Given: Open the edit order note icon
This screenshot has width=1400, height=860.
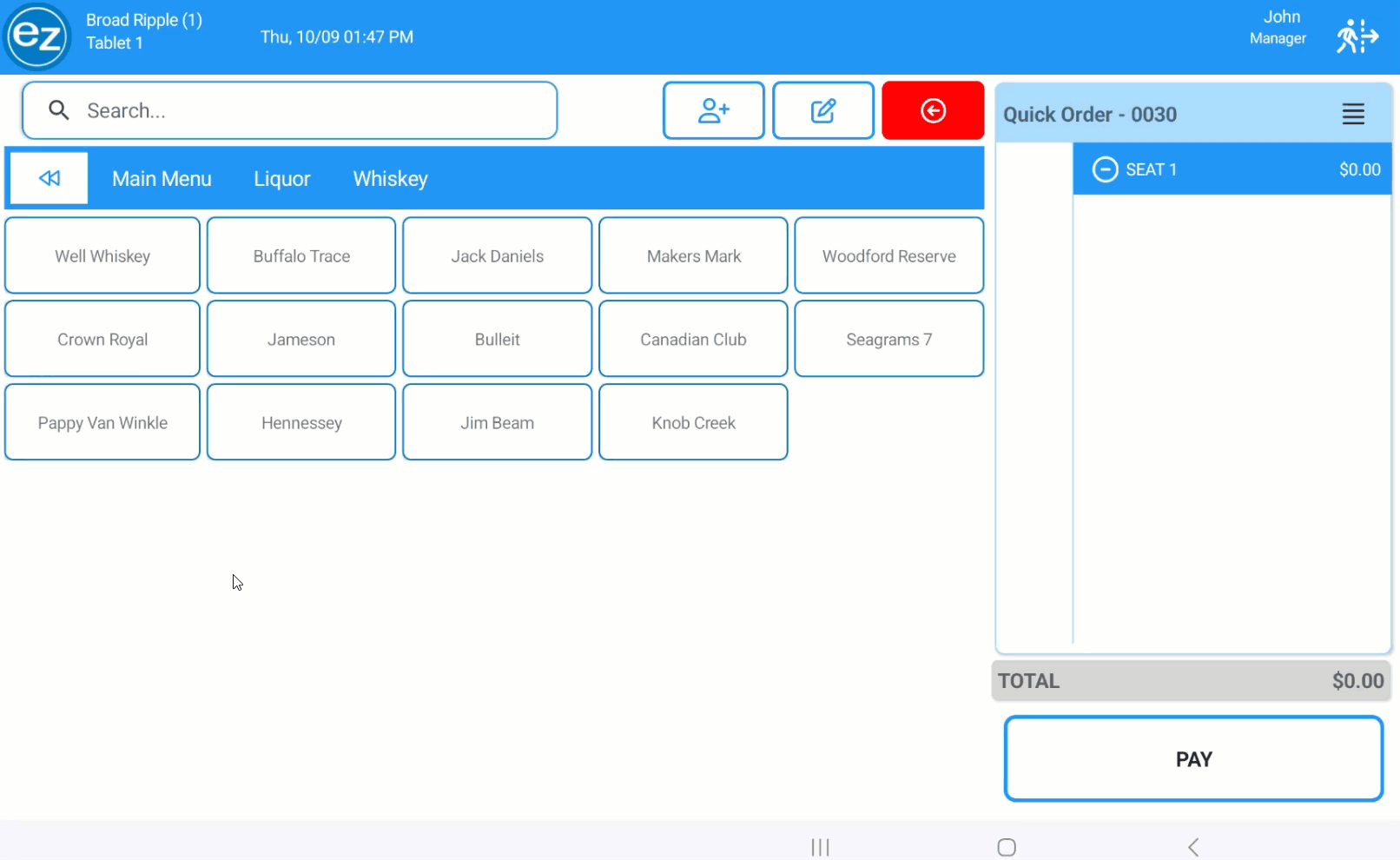Looking at the screenshot, I should click(x=822, y=110).
